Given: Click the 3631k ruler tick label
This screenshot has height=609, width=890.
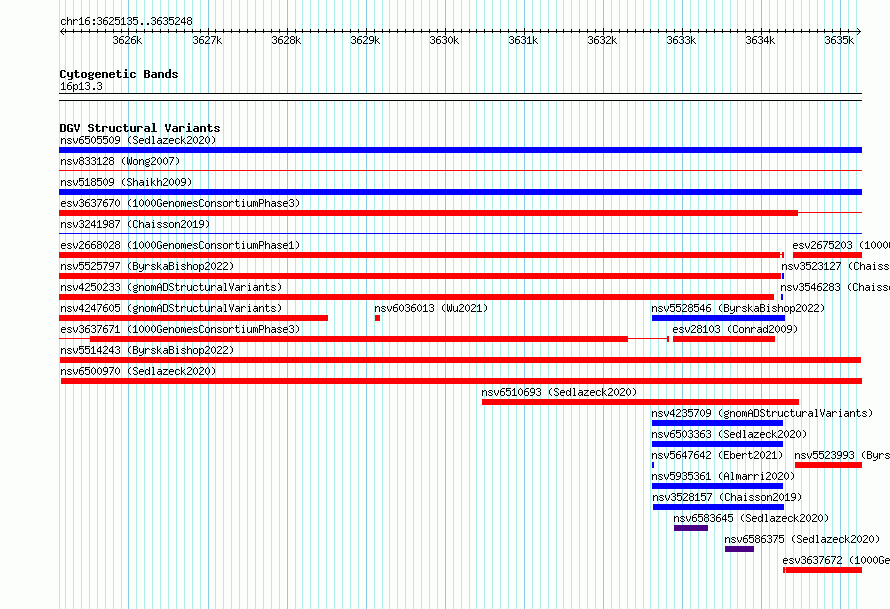Looking at the screenshot, I should 523,40.
